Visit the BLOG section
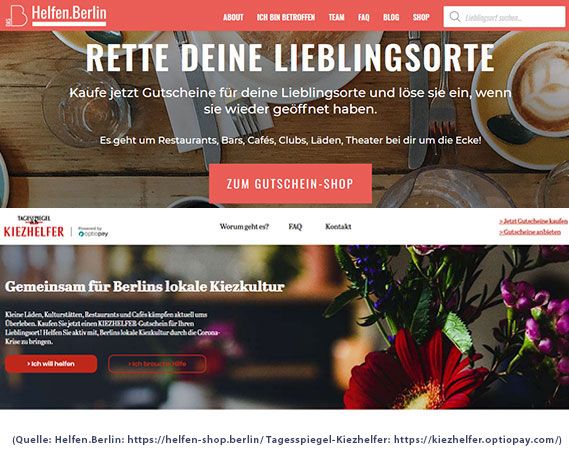 [x=391, y=17]
